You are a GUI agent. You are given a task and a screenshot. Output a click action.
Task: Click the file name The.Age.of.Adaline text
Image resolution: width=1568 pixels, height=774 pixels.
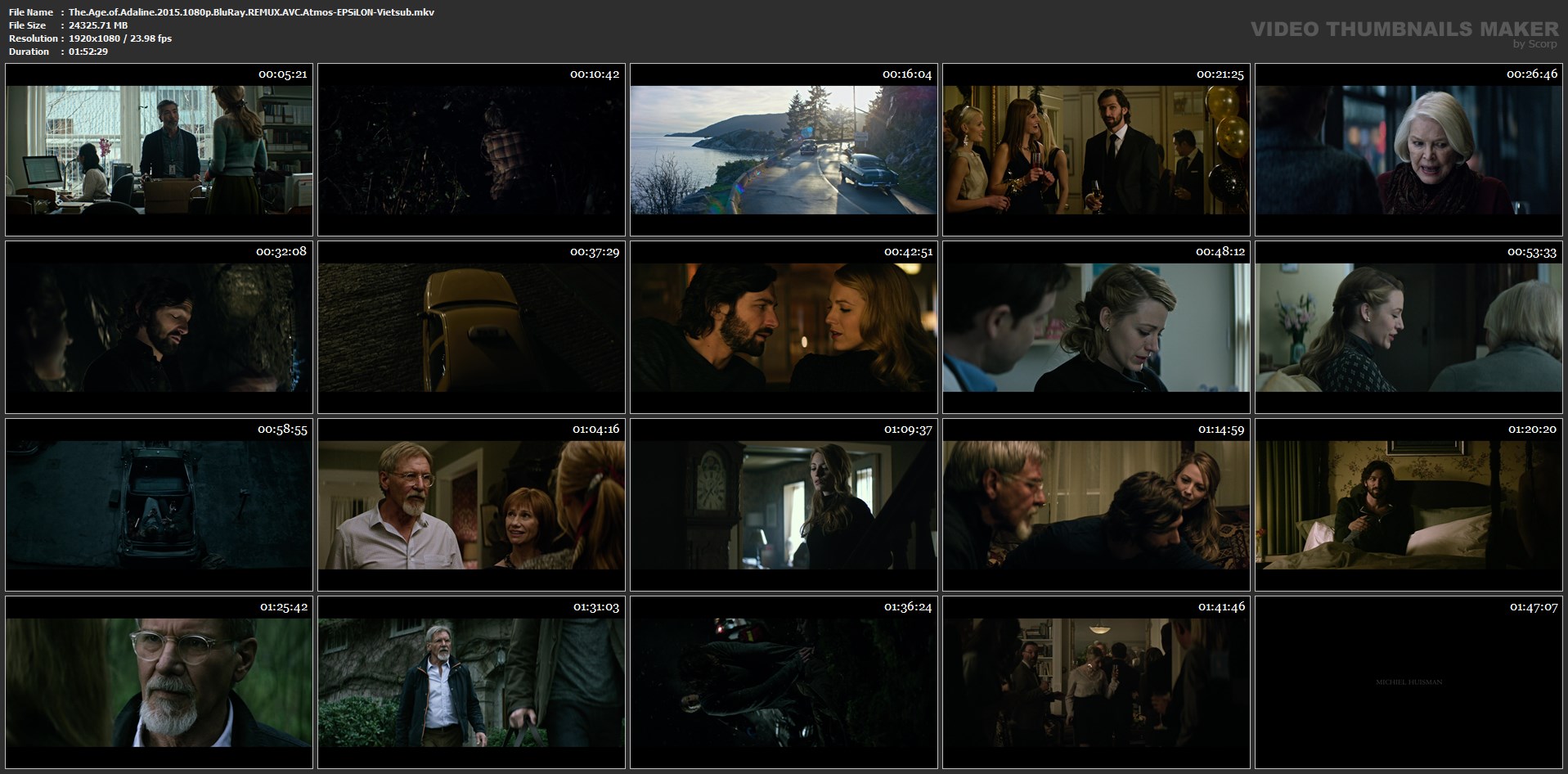[x=251, y=12]
